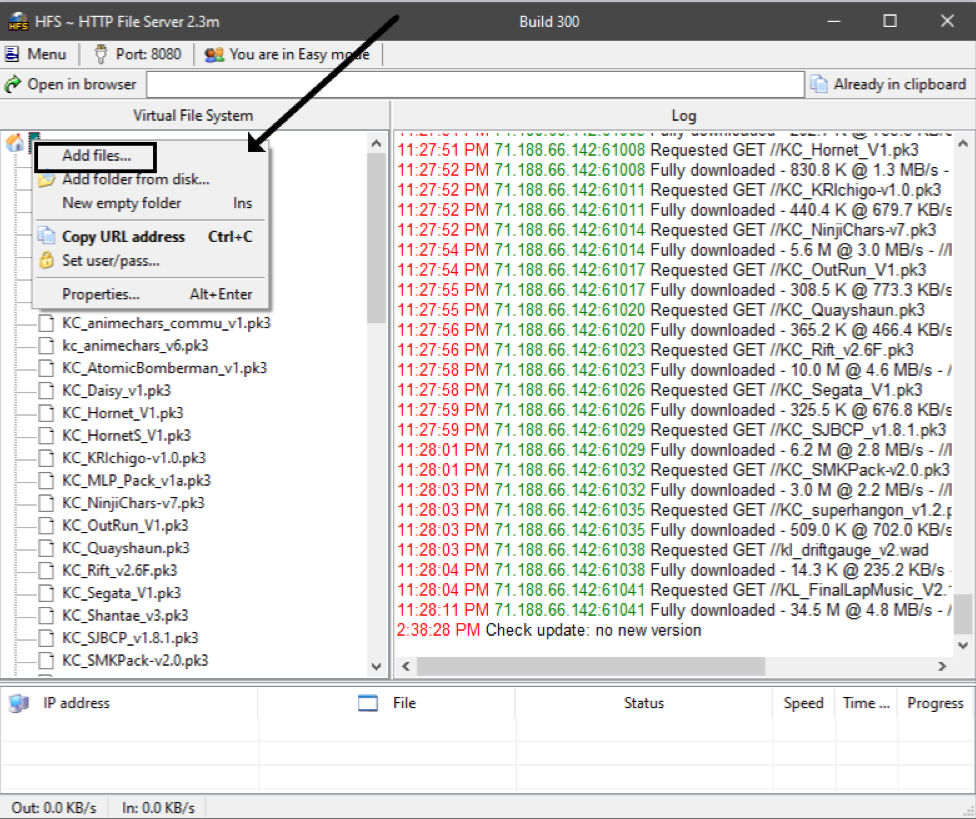Image resolution: width=976 pixels, height=819 pixels.
Task: Click file icon of KC_MLP_Pack_v1a.pk3
Action: 46,480
